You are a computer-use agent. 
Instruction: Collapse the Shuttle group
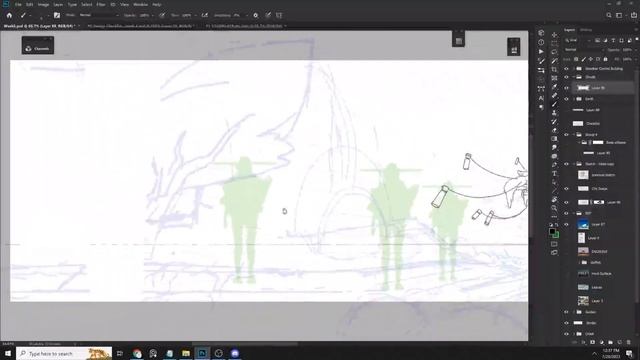click(574, 77)
